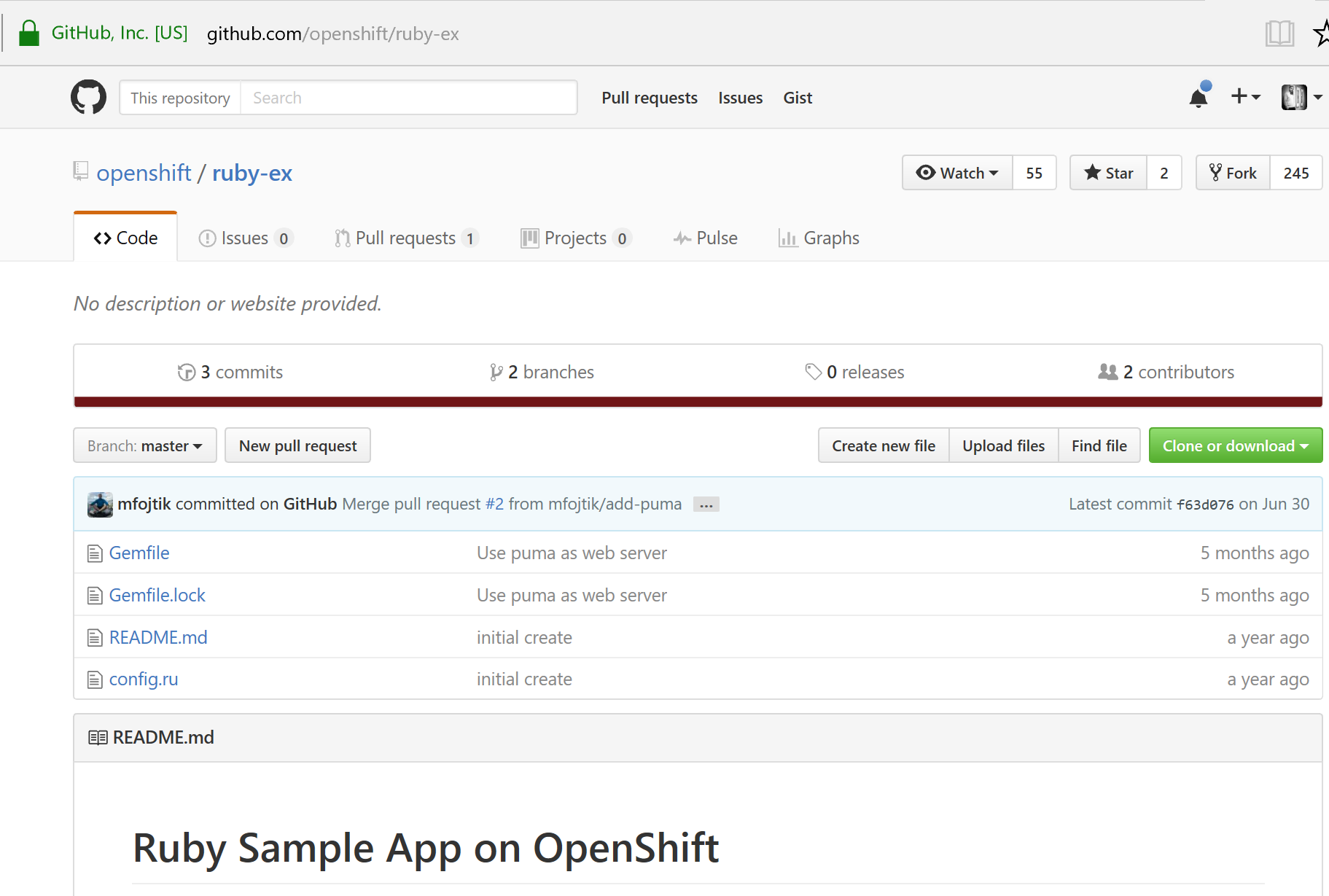The height and width of the screenshot is (896, 1329).
Task: View the 2 contributors
Action: click(1166, 373)
